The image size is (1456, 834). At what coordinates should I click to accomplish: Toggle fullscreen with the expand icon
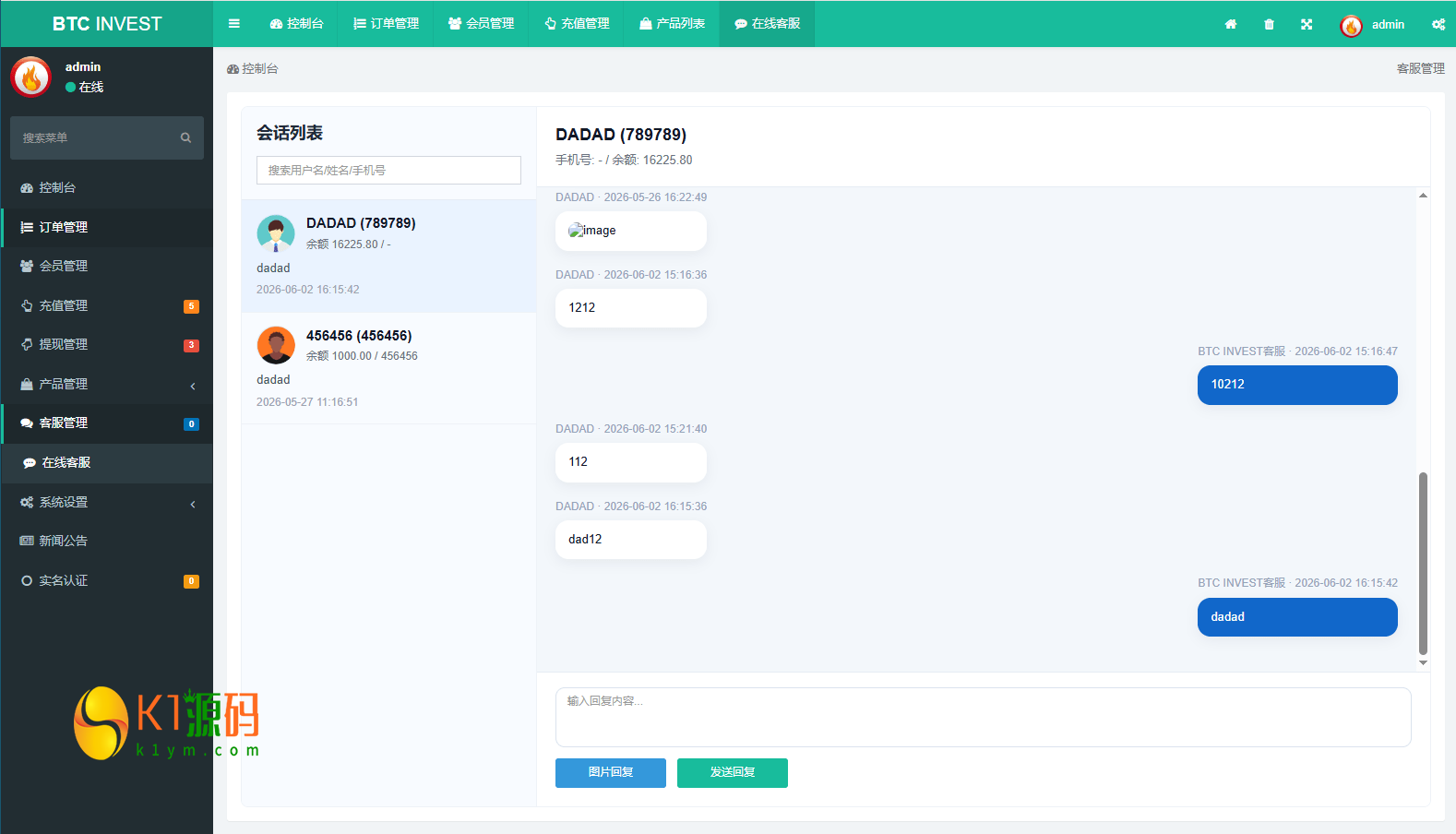1307,25
